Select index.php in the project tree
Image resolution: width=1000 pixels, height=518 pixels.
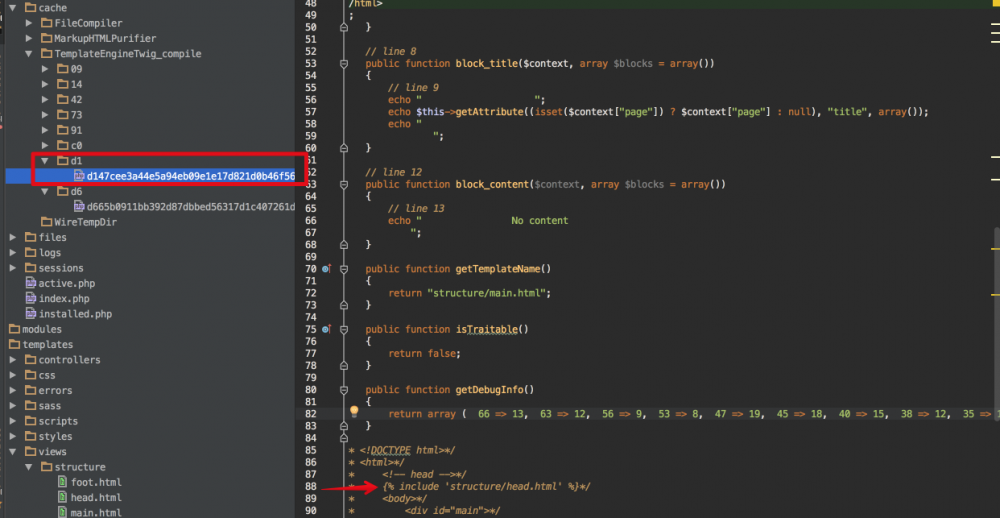tap(63, 299)
